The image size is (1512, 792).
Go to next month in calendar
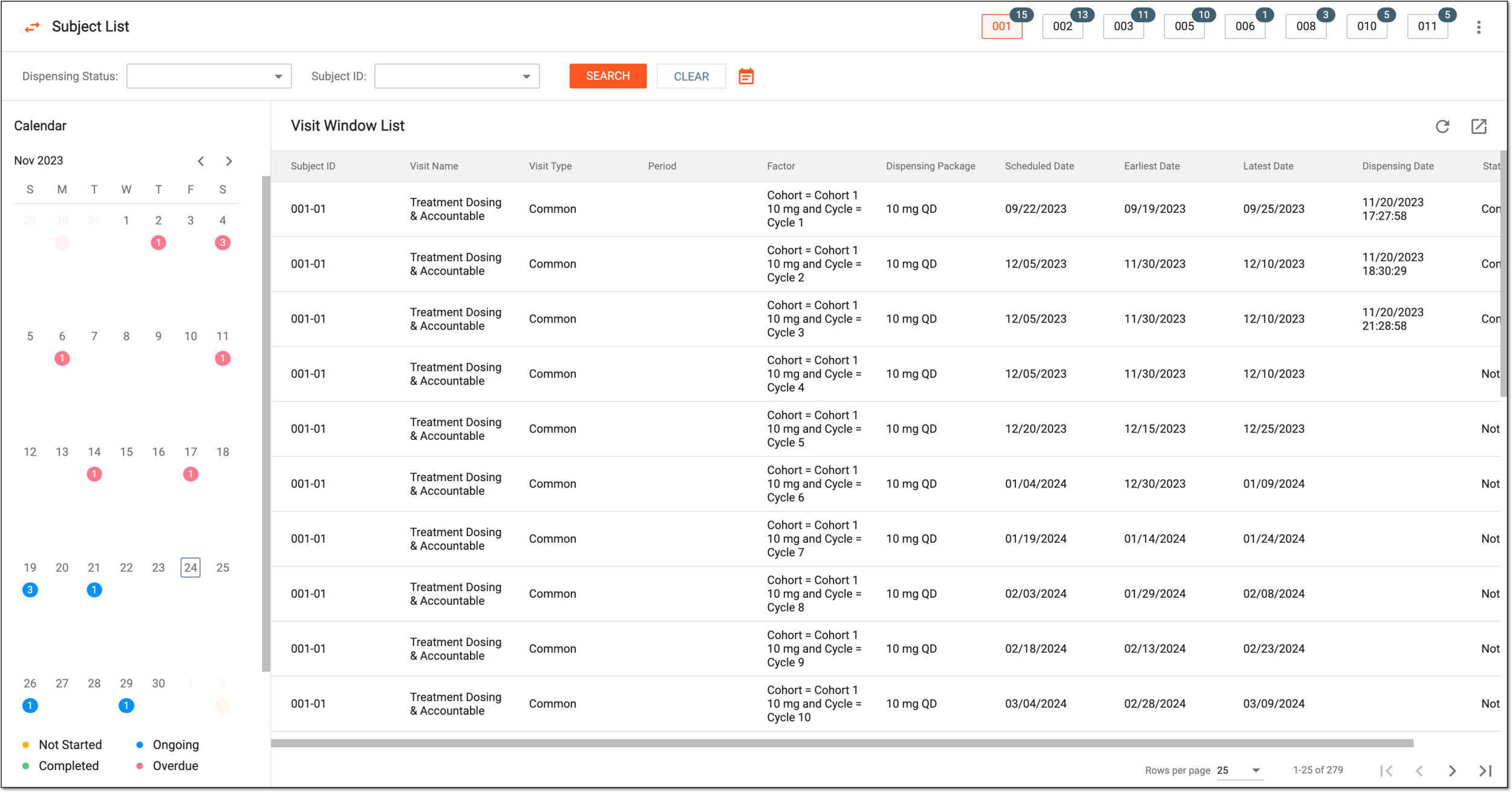click(229, 161)
